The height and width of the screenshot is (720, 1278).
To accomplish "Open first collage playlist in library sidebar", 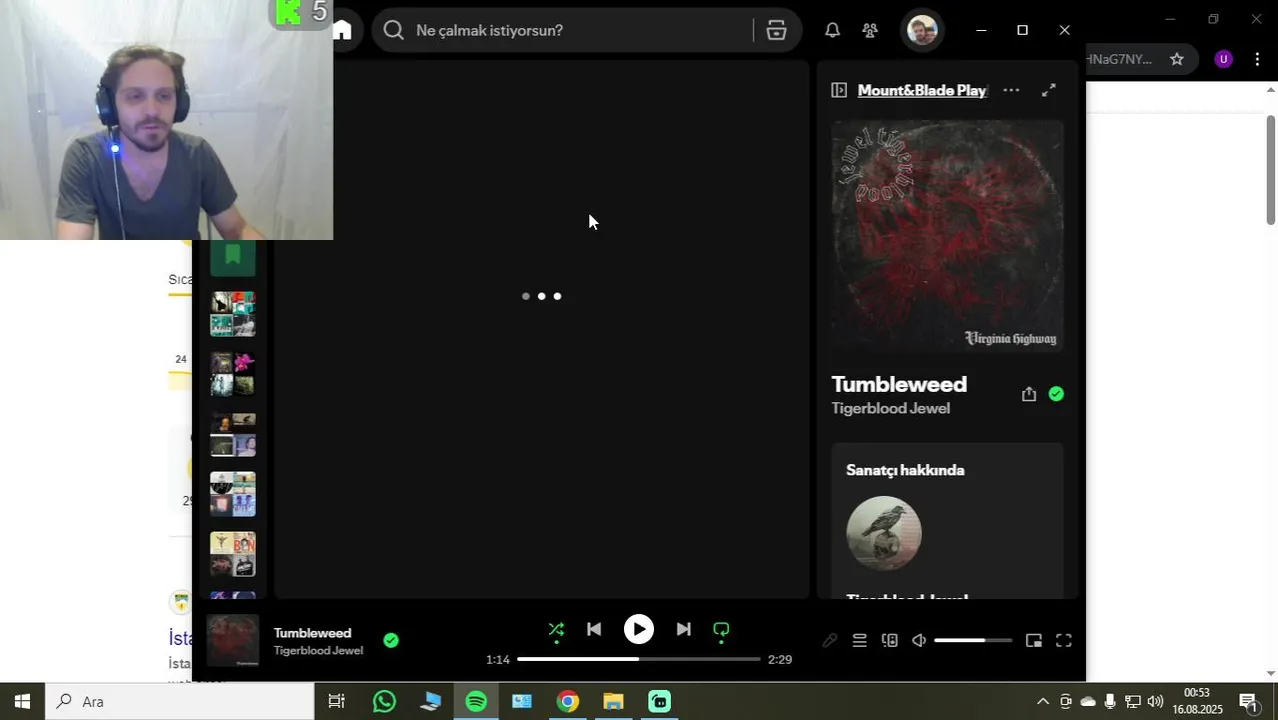I will 233,314.
